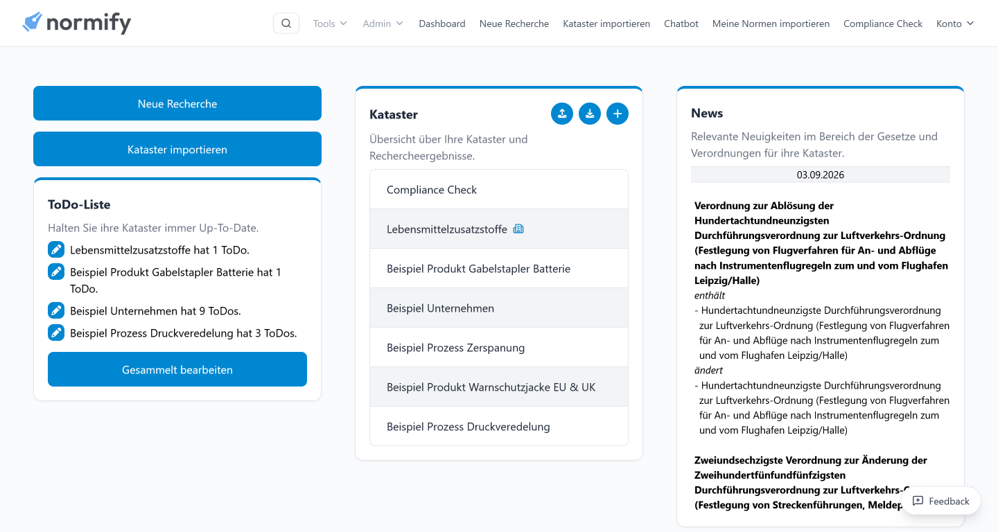
Task: Click the Gesammelt bearbeiten button
Action: coord(177,369)
